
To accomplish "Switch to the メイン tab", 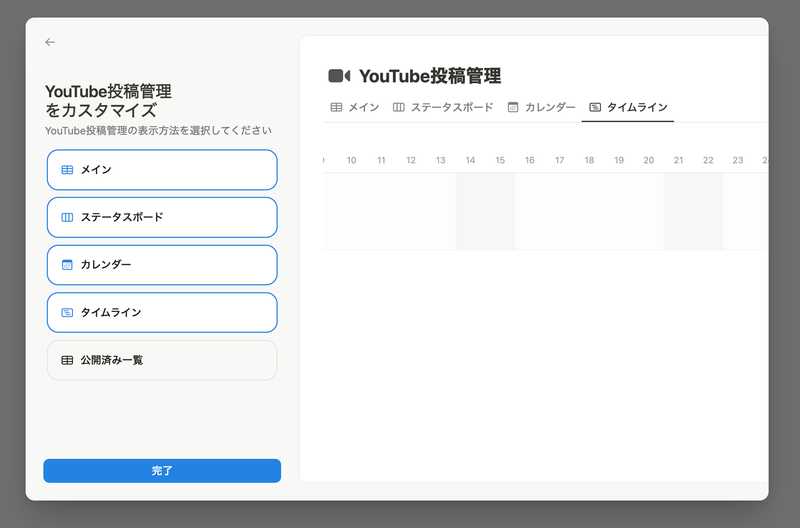I will click(x=355, y=107).
